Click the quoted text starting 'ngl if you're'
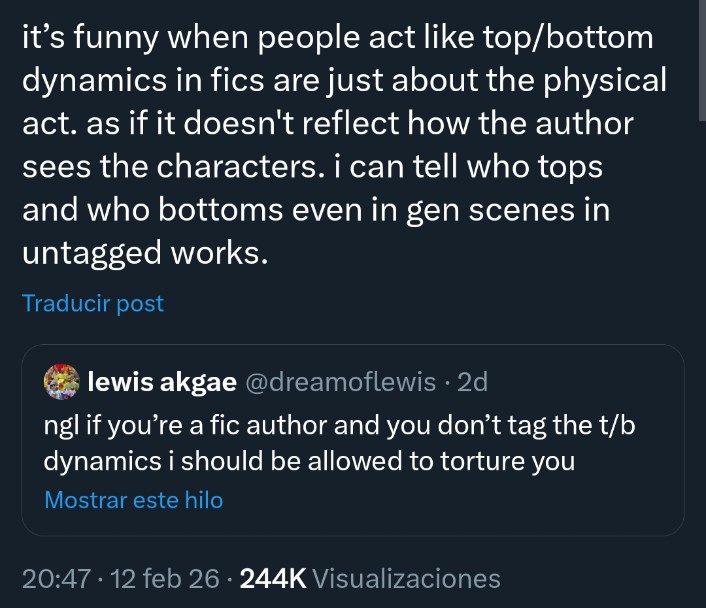Viewport: 706px width, 608px height. pyautogui.click(x=340, y=425)
